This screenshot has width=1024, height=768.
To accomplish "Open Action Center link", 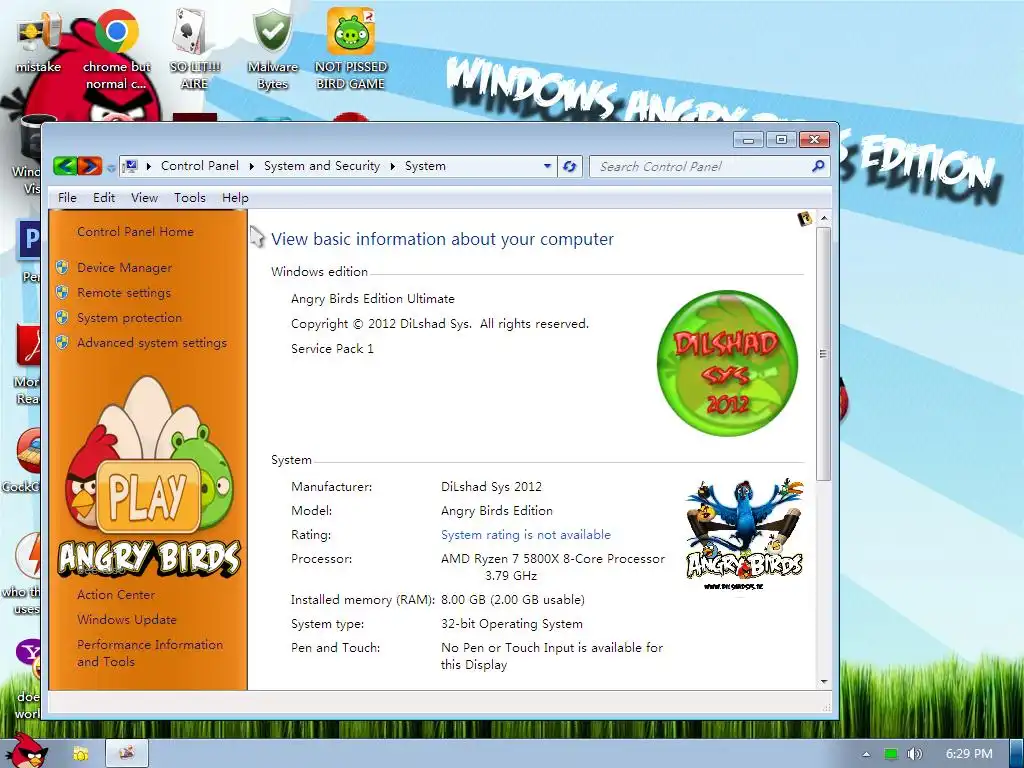I will pyautogui.click(x=116, y=595).
